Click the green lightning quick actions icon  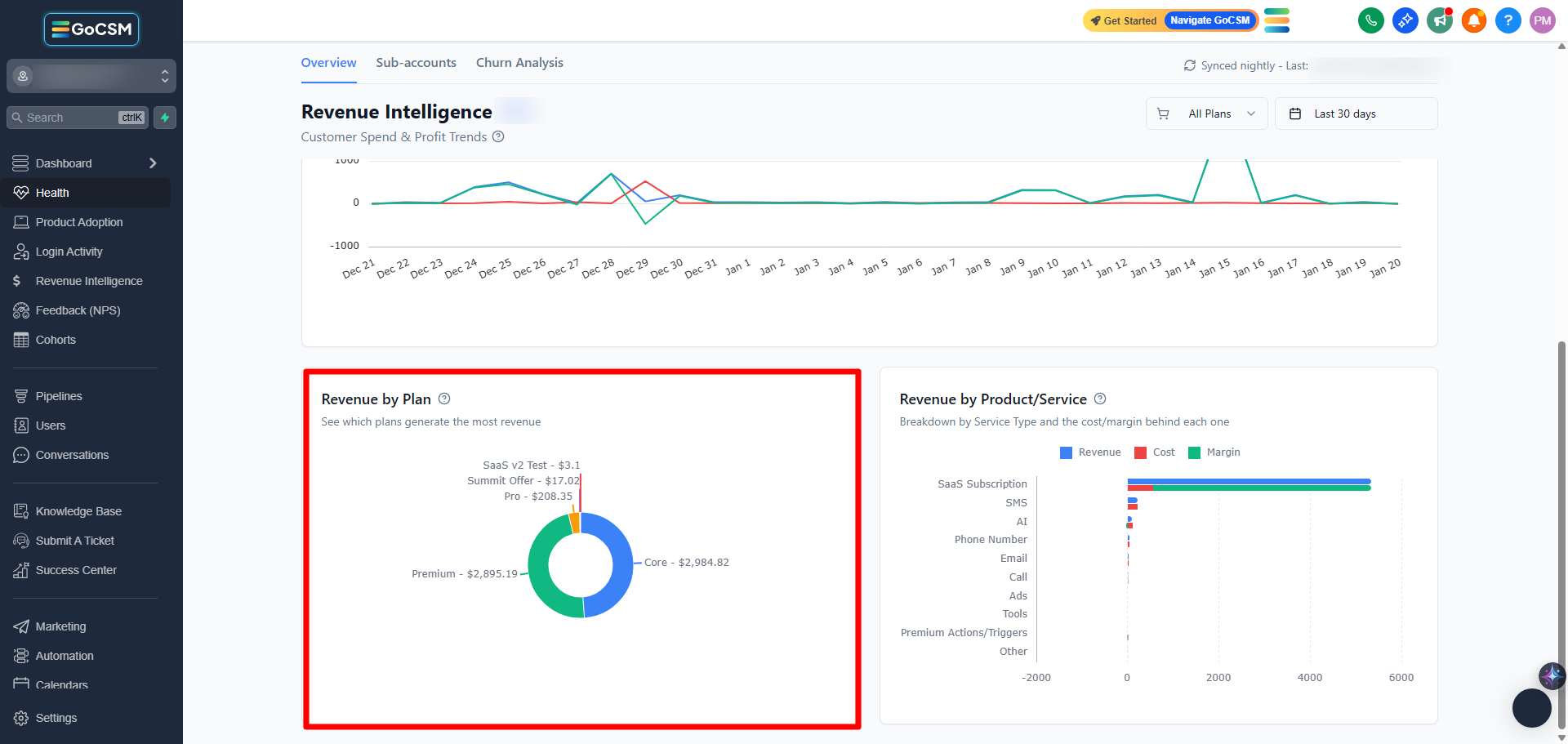click(x=165, y=118)
